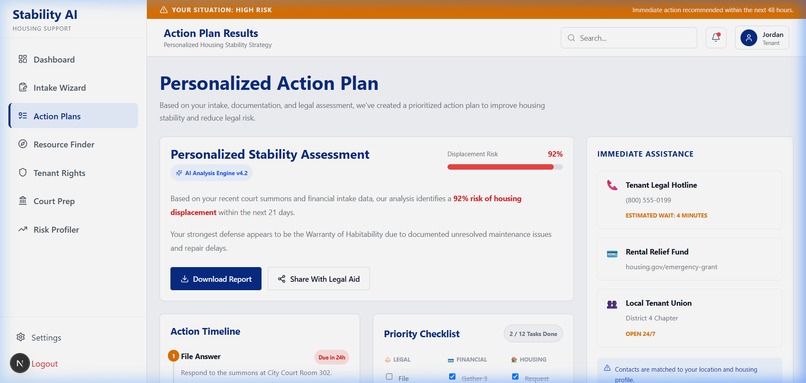Navigate to Tenant Rights
Screen dimensions: 806x383
click(x=73, y=173)
